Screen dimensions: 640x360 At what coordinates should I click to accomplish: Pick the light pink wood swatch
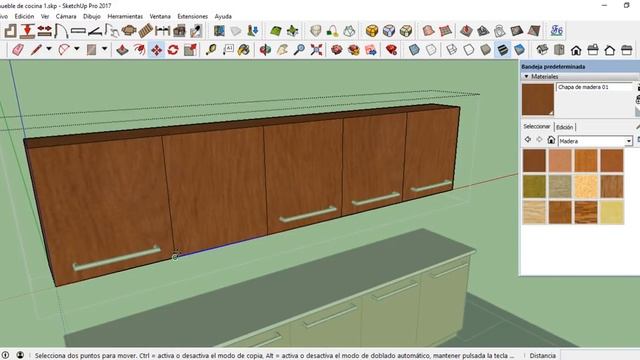[560, 160]
